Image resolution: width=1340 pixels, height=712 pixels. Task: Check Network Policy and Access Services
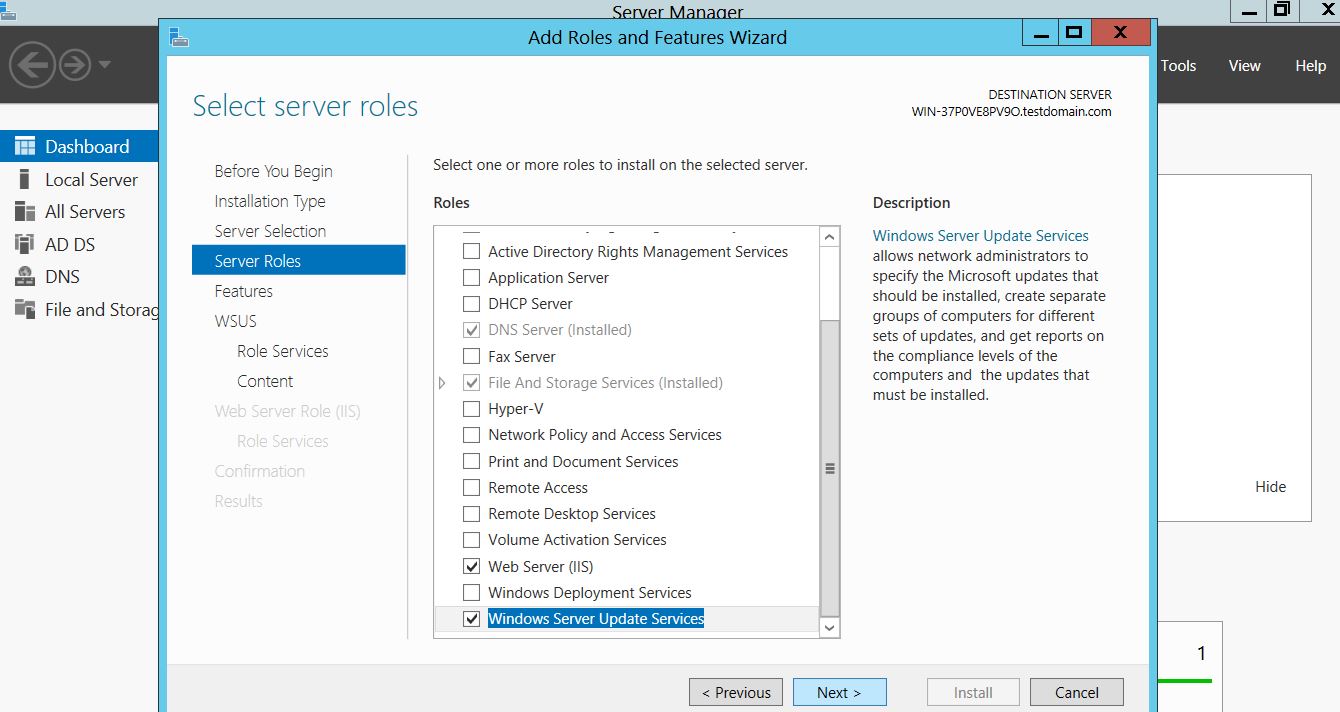point(472,435)
